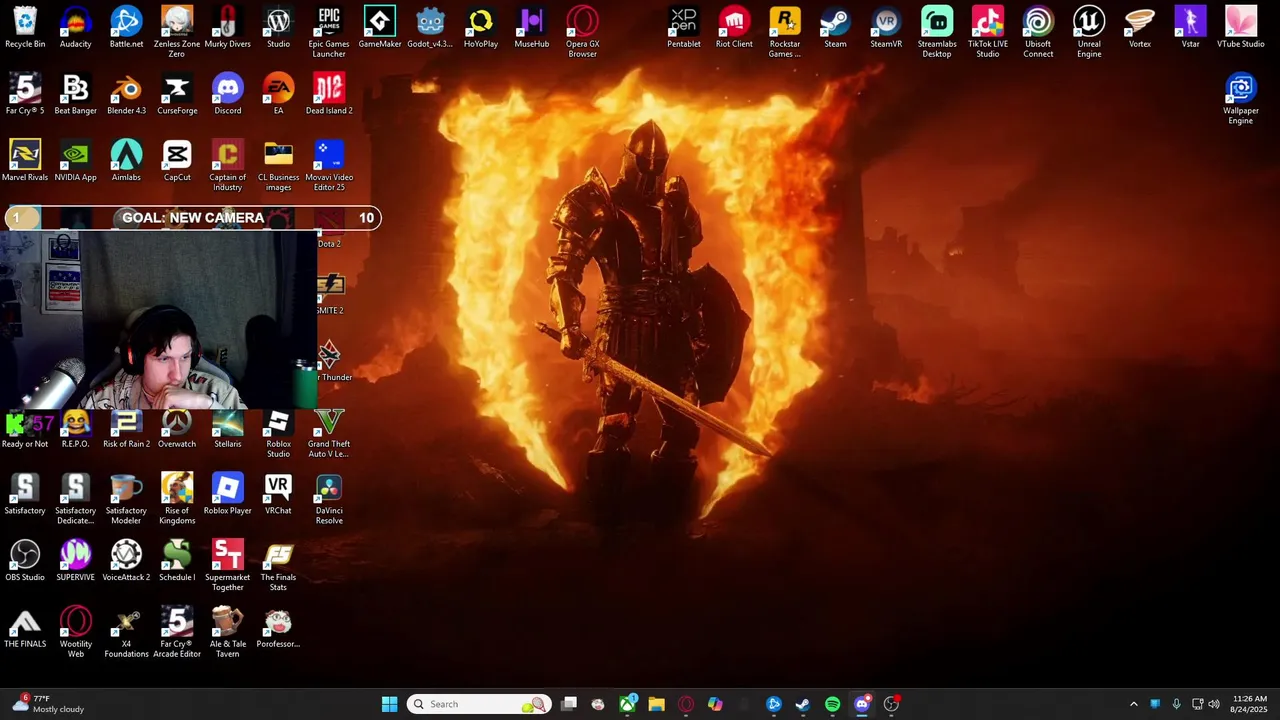Open Ale & Tale Tavern icon
This screenshot has width=1280, height=720.
[227, 633]
